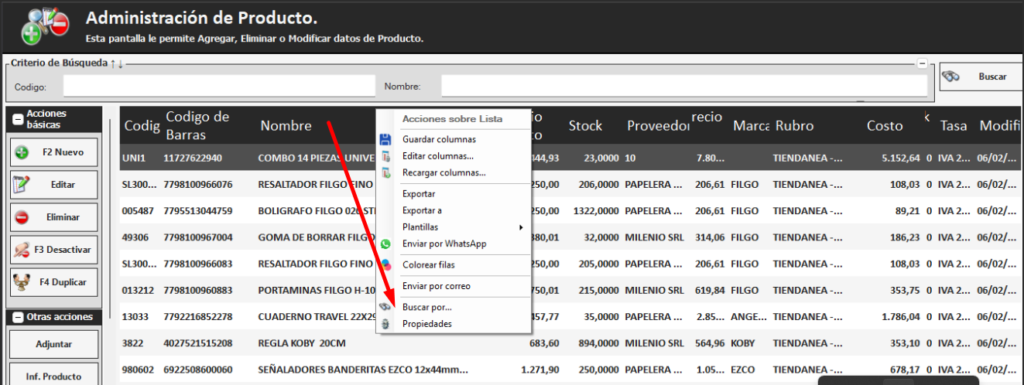The image size is (1024, 385).
Task: Choose Buscar por... menu entry
Action: (x=427, y=307)
